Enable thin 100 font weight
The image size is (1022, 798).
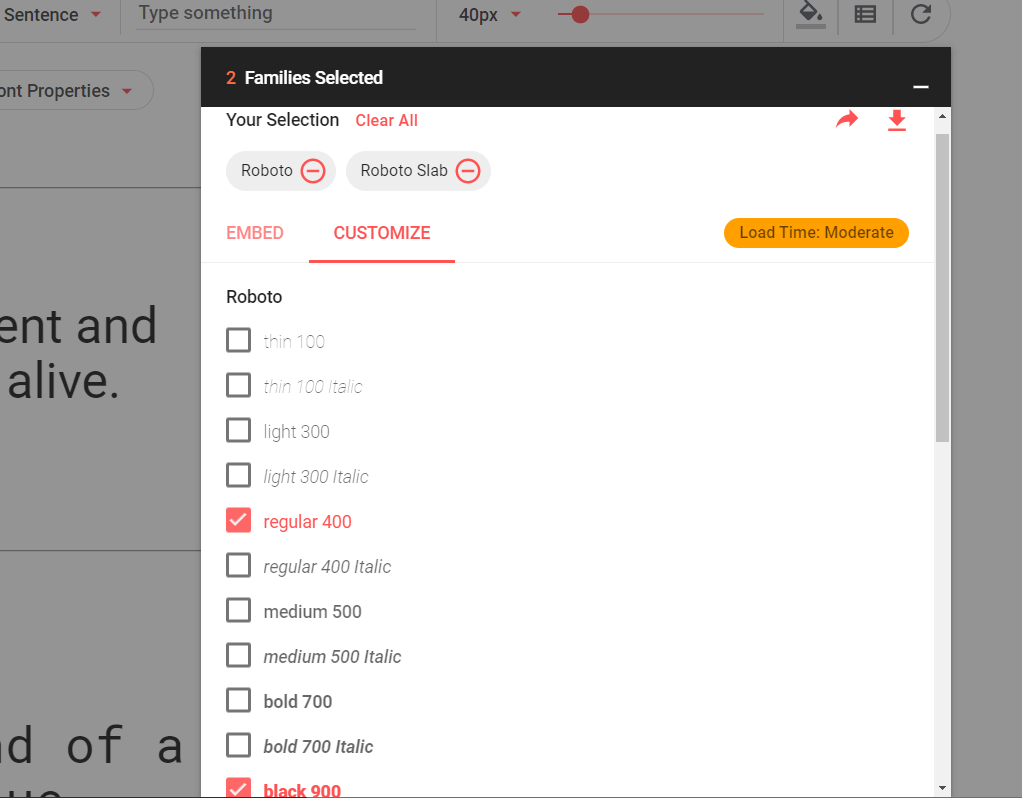pos(239,340)
